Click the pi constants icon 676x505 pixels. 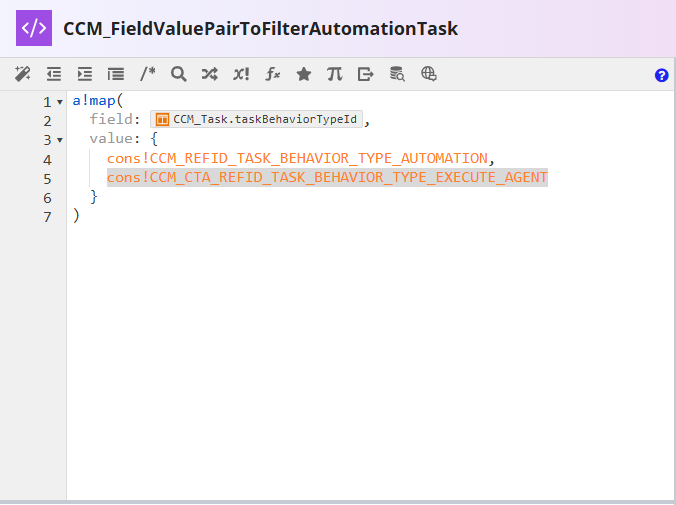[x=335, y=74]
